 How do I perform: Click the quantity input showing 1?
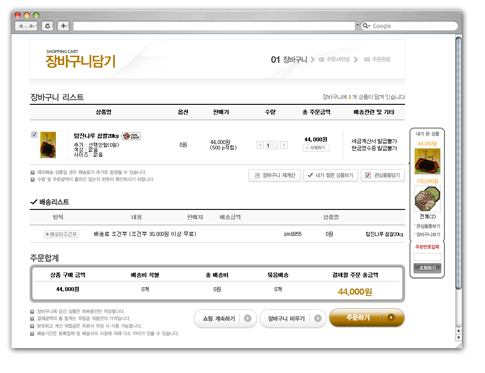272,145
